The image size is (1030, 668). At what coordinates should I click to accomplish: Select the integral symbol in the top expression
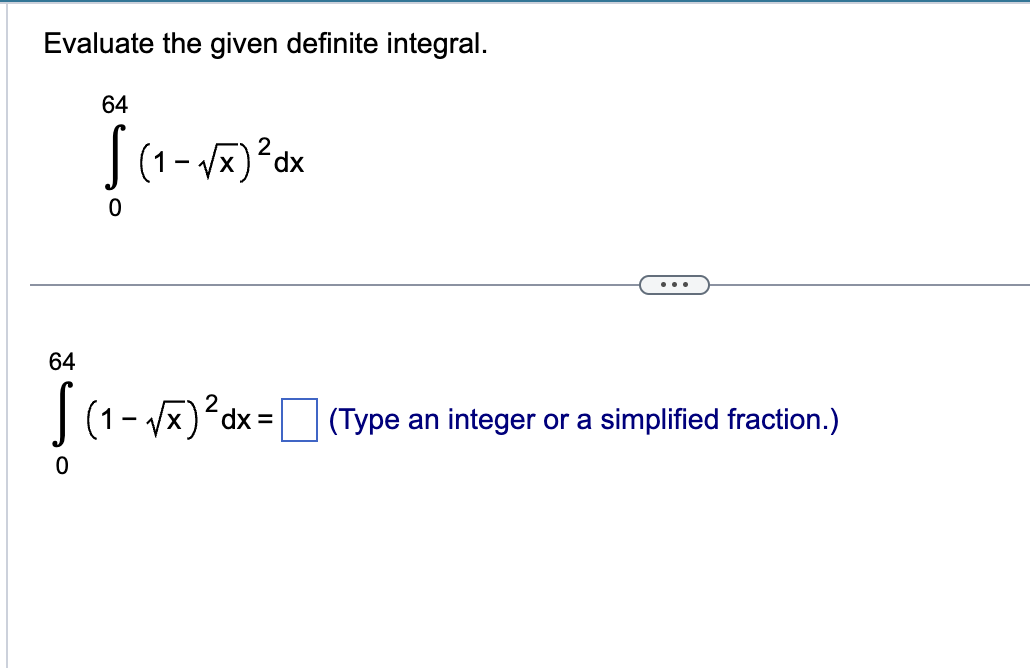(x=113, y=155)
